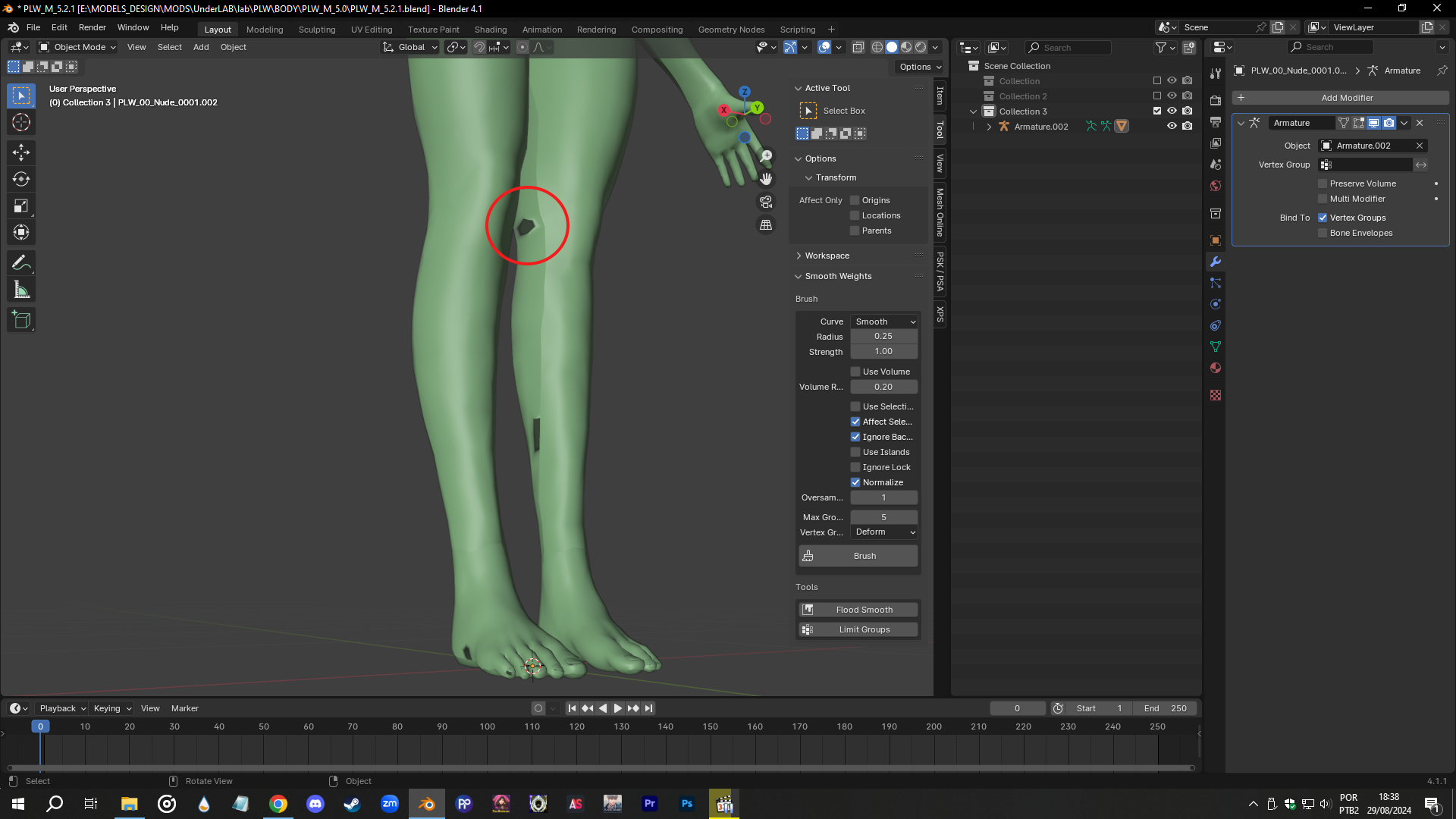This screenshot has height=819, width=1456.
Task: Toggle camera view with camera icon
Action: [766, 202]
